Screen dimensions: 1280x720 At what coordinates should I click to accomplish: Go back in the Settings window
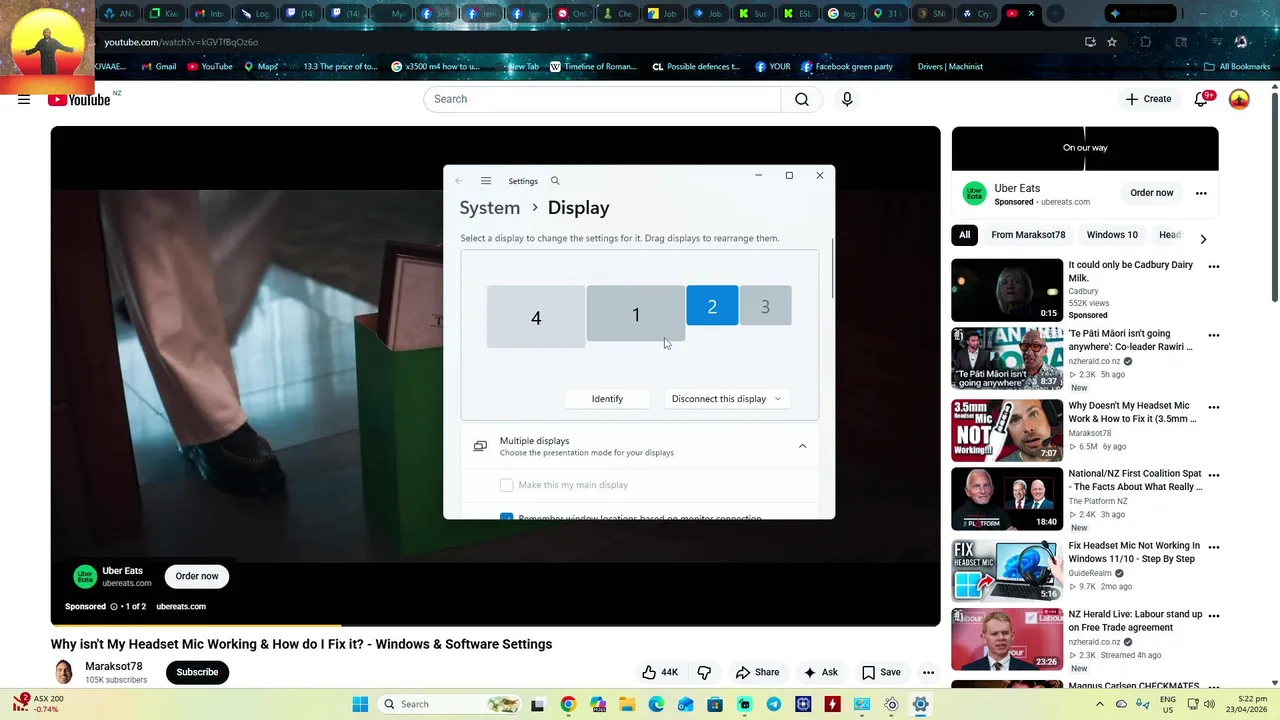pos(459,181)
